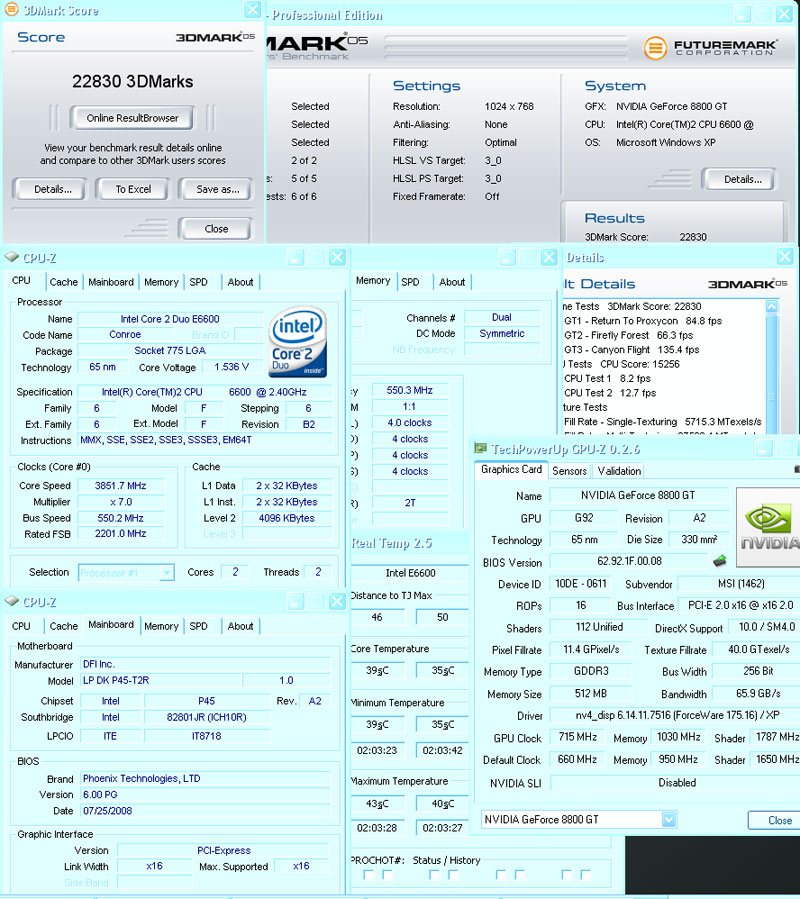Minimize the upper CPU-Z CPU window

[296, 257]
